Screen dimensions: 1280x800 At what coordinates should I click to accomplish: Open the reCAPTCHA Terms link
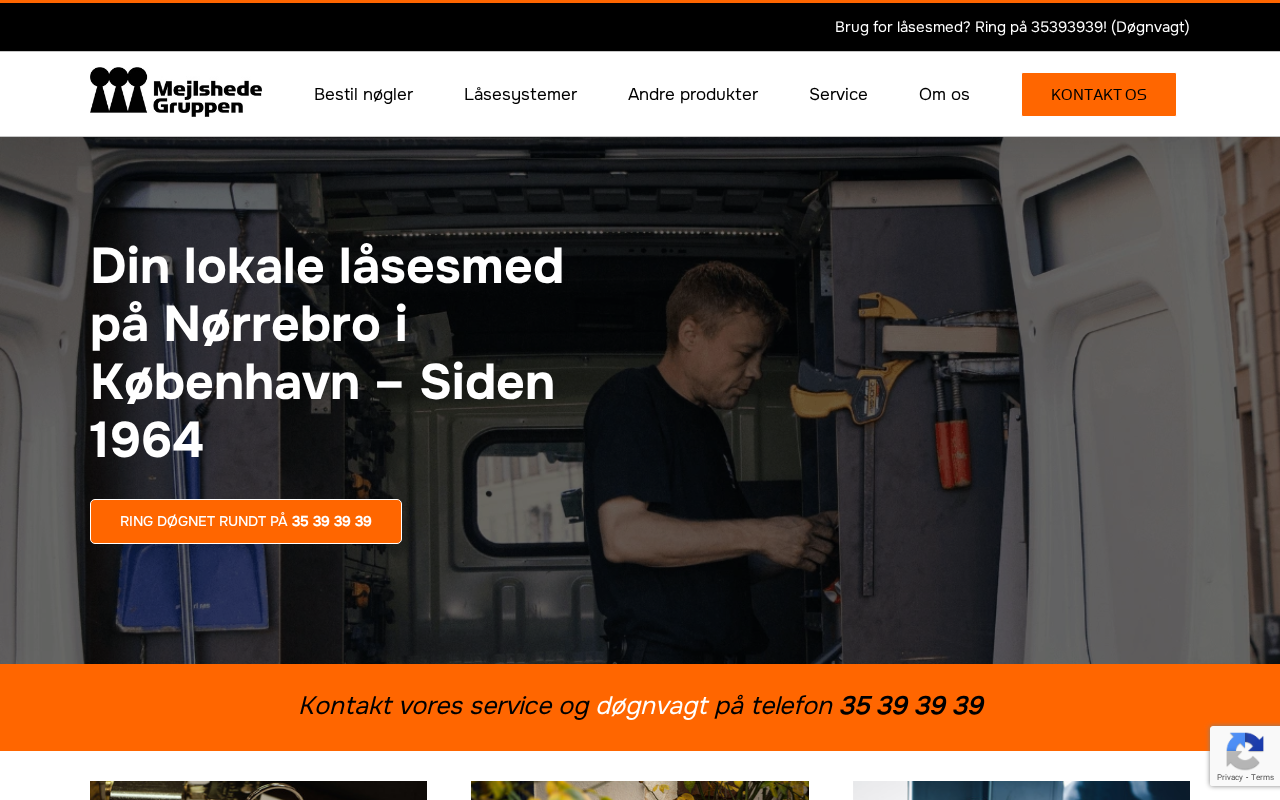(x=1262, y=777)
